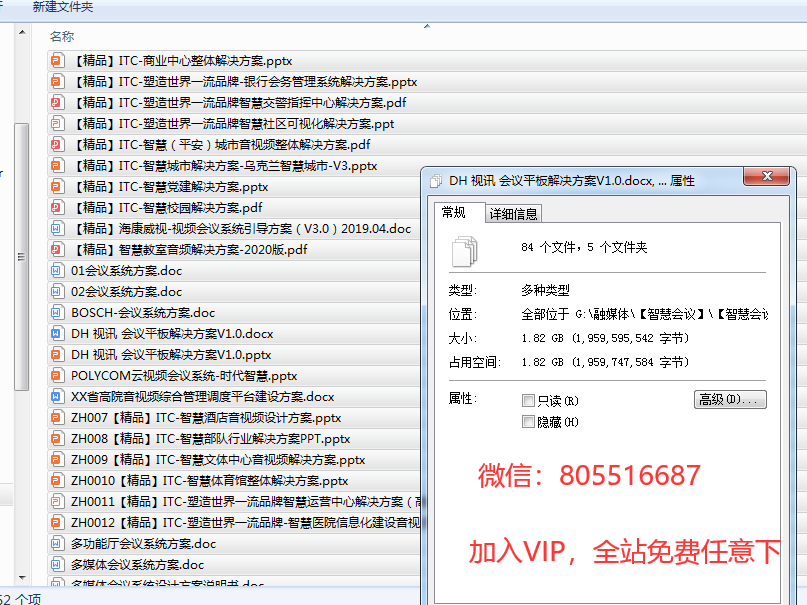
Task: Close the 属性 properties dialog
Action: [x=766, y=176]
